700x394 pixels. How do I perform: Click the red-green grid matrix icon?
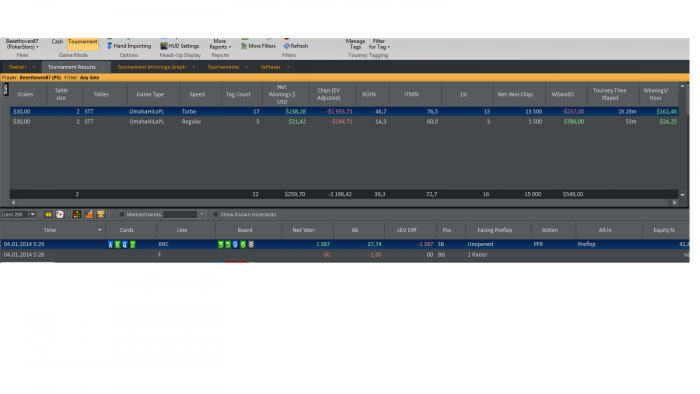[77, 215]
